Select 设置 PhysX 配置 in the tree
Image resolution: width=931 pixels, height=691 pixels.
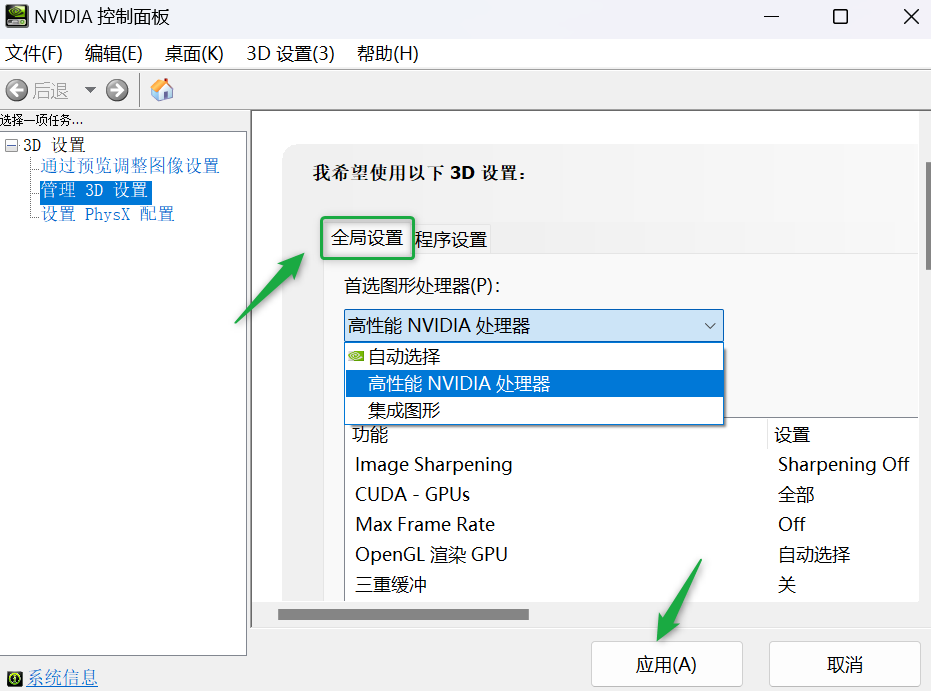[x=107, y=214]
